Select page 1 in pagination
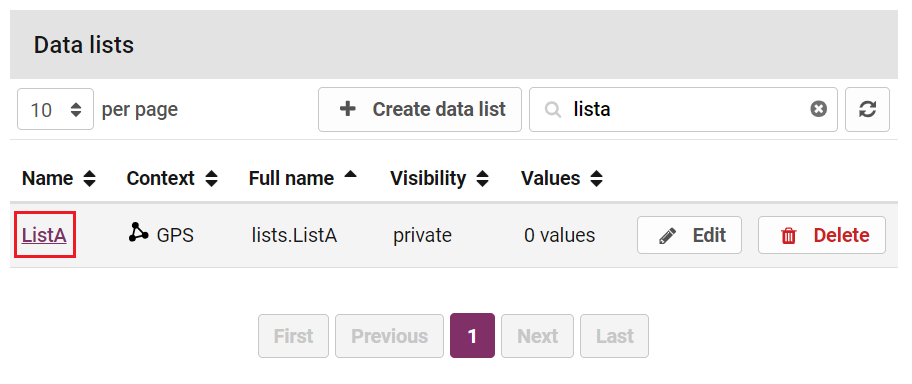 pos(472,336)
